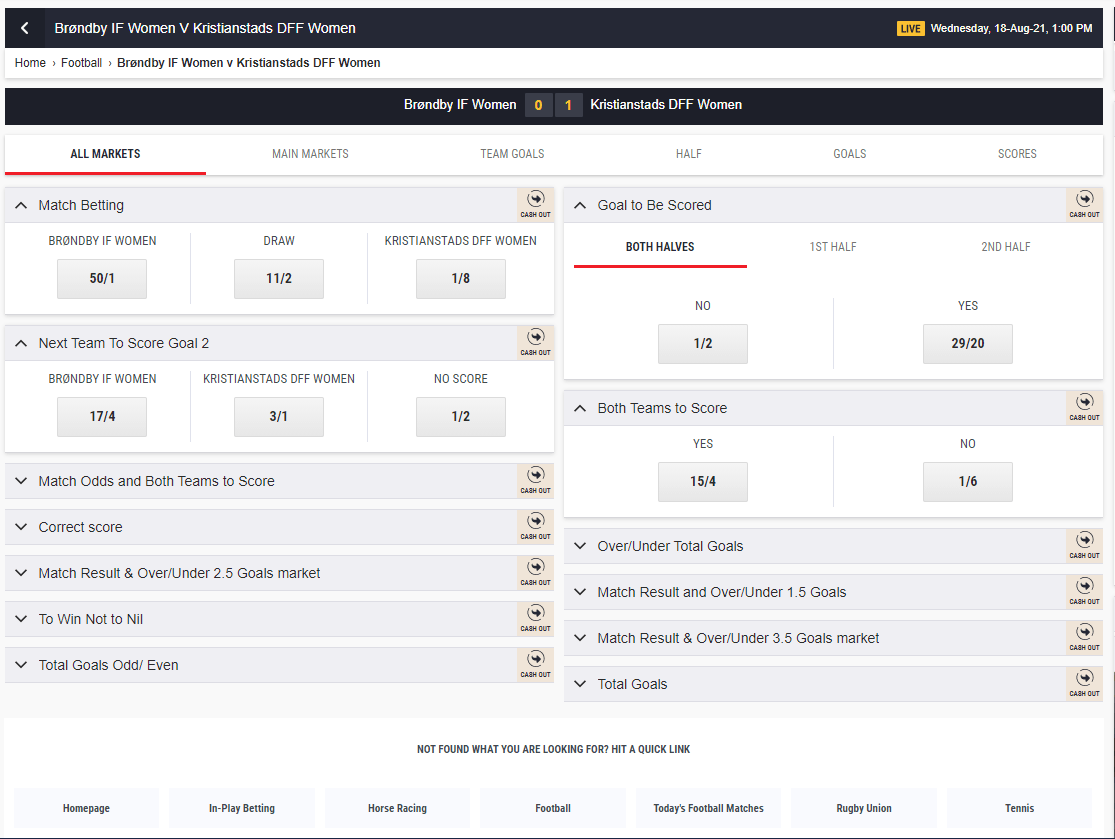Click Cash Out icon for Goal to Be Scored

[x=1084, y=204]
